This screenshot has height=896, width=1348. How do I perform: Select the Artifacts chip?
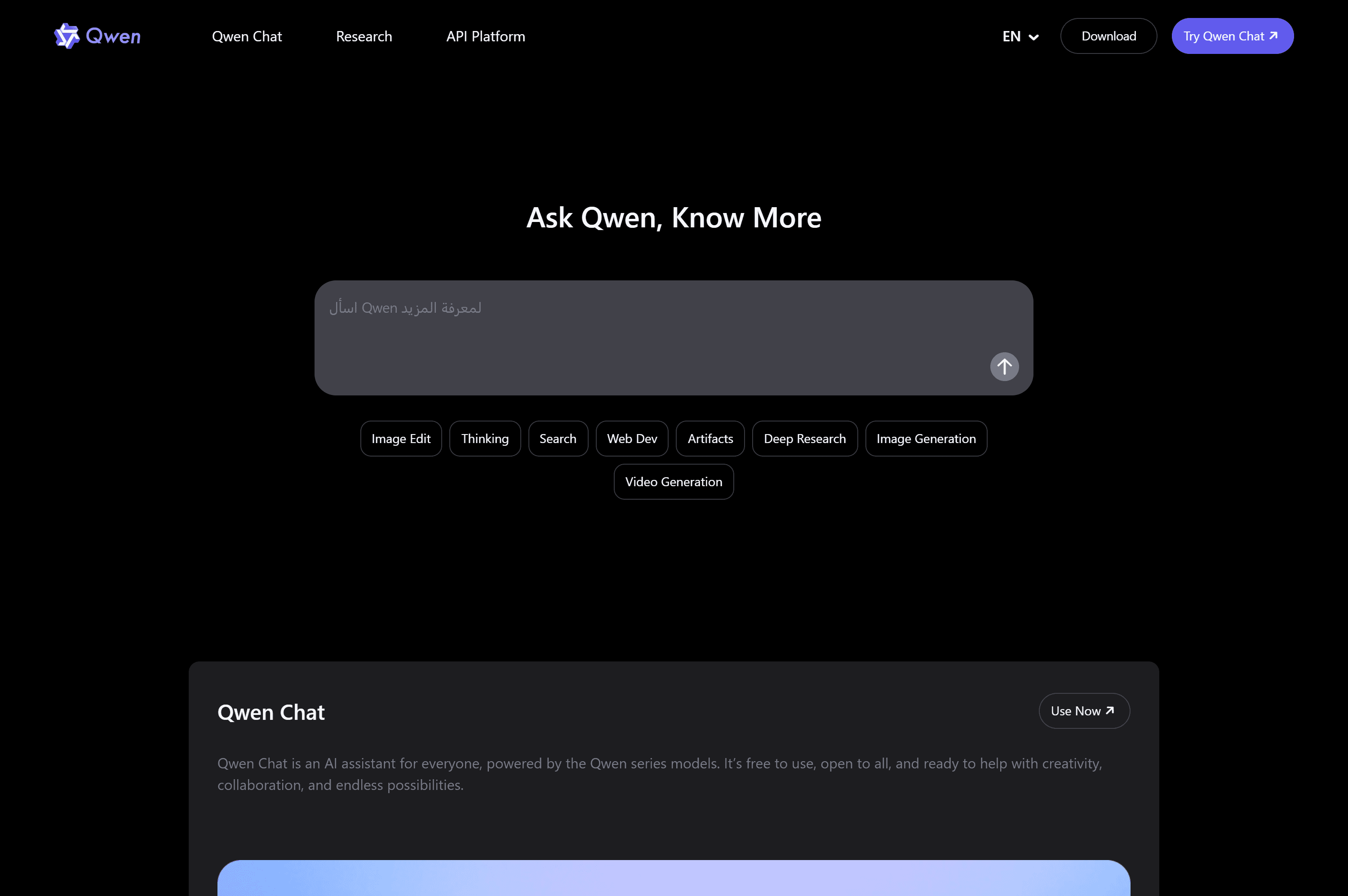pyautogui.click(x=709, y=438)
